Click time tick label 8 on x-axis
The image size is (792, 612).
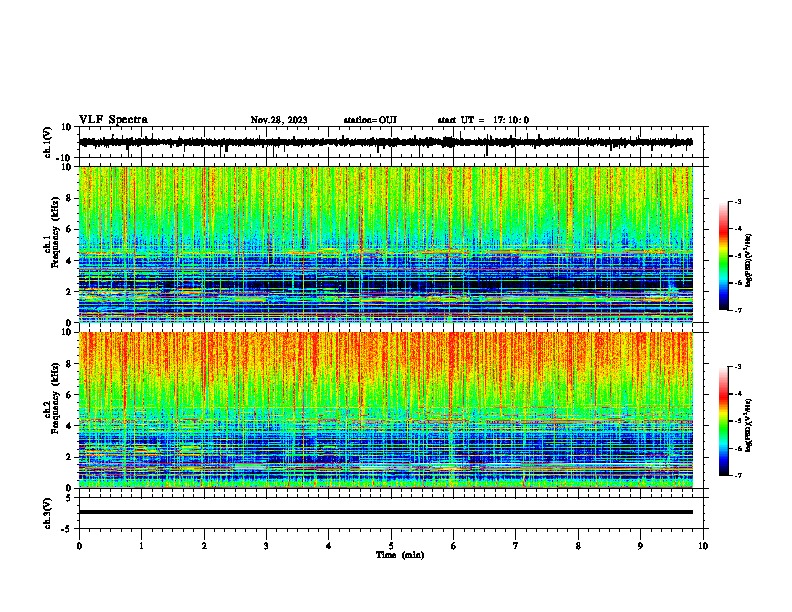578,546
